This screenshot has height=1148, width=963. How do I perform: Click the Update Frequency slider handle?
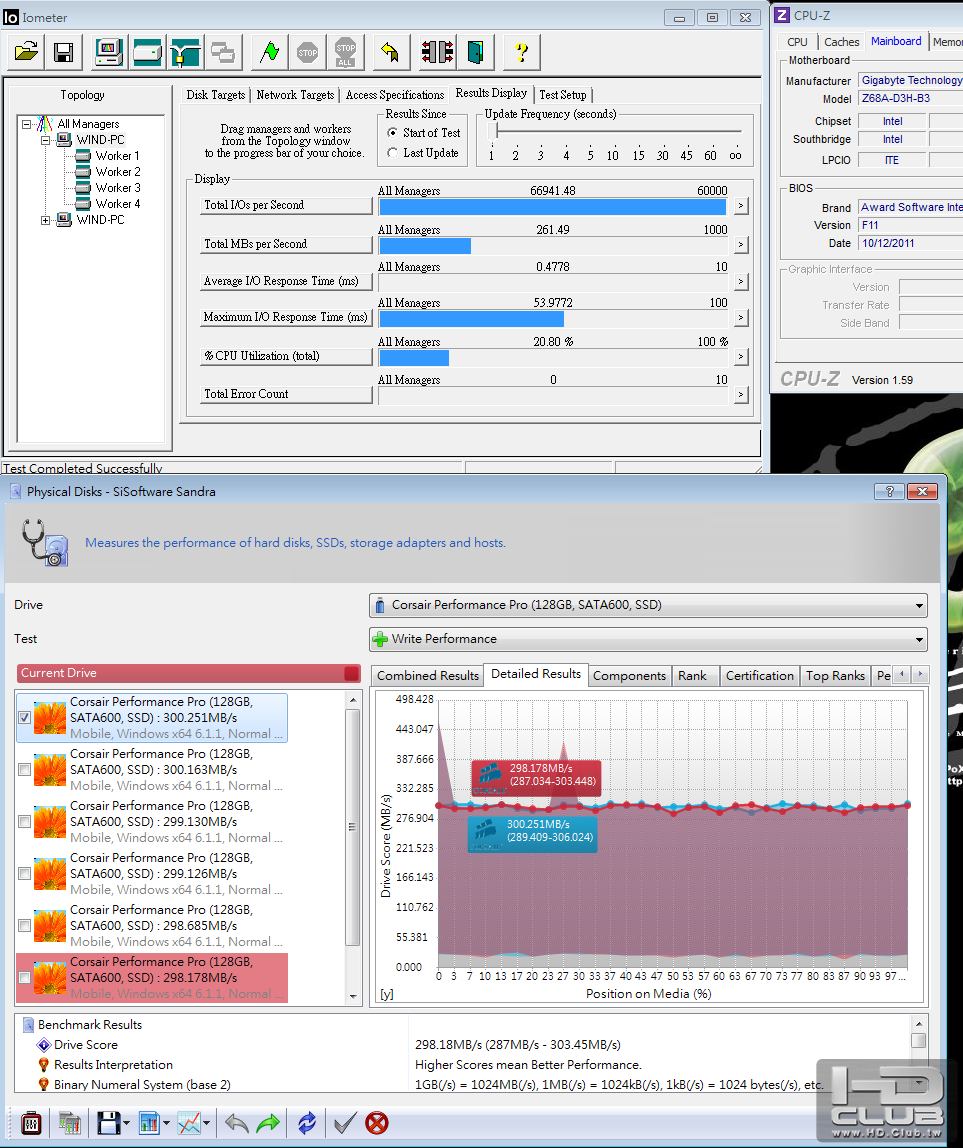[x=496, y=130]
